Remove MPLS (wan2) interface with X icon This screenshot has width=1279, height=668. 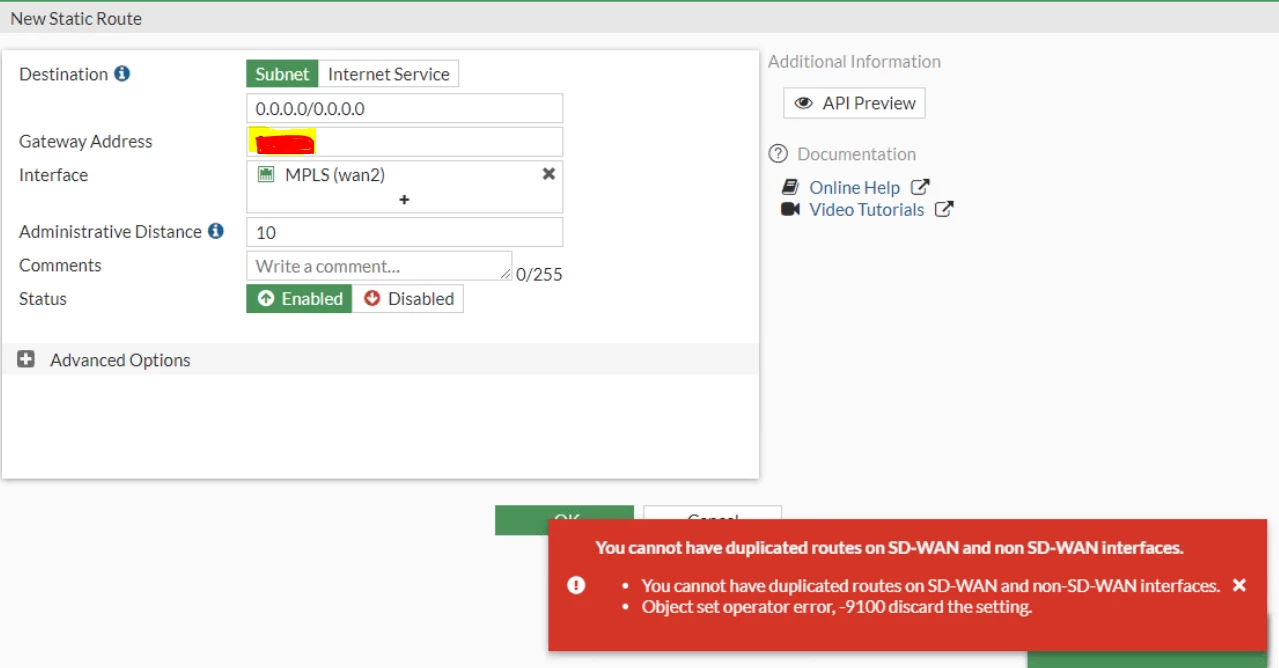(x=548, y=174)
